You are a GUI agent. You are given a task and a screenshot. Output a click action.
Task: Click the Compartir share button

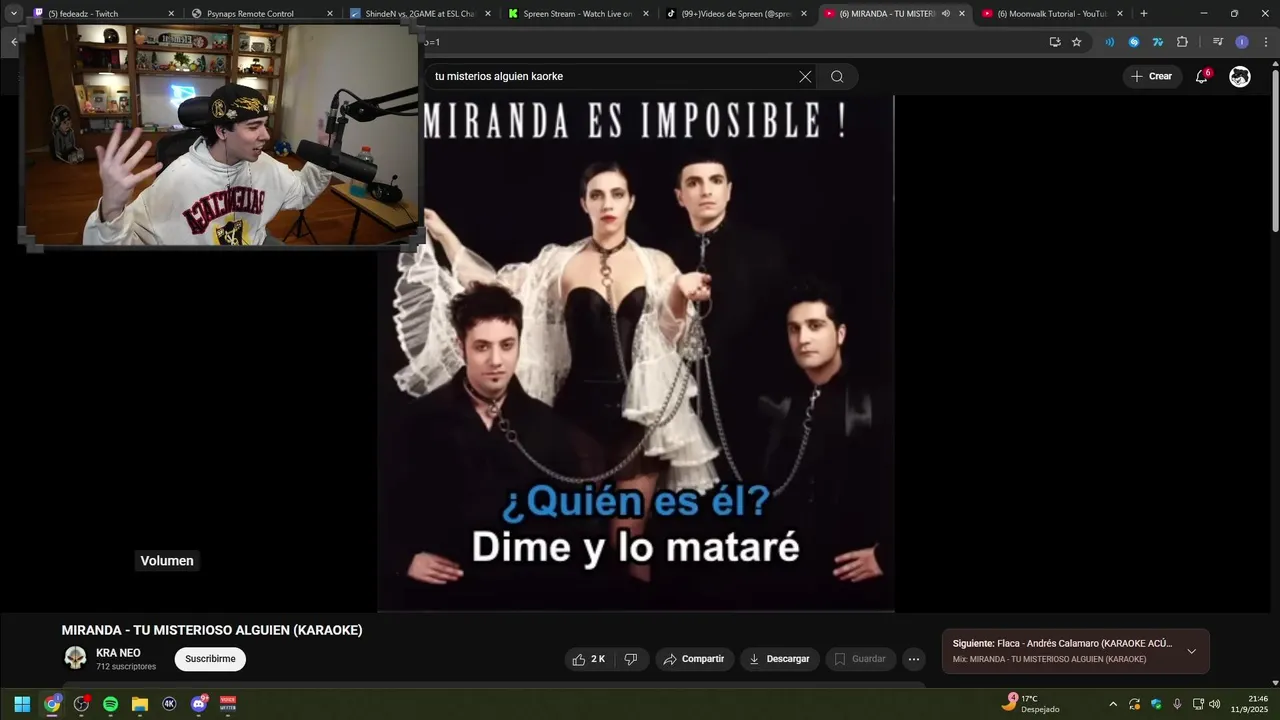pyautogui.click(x=694, y=659)
